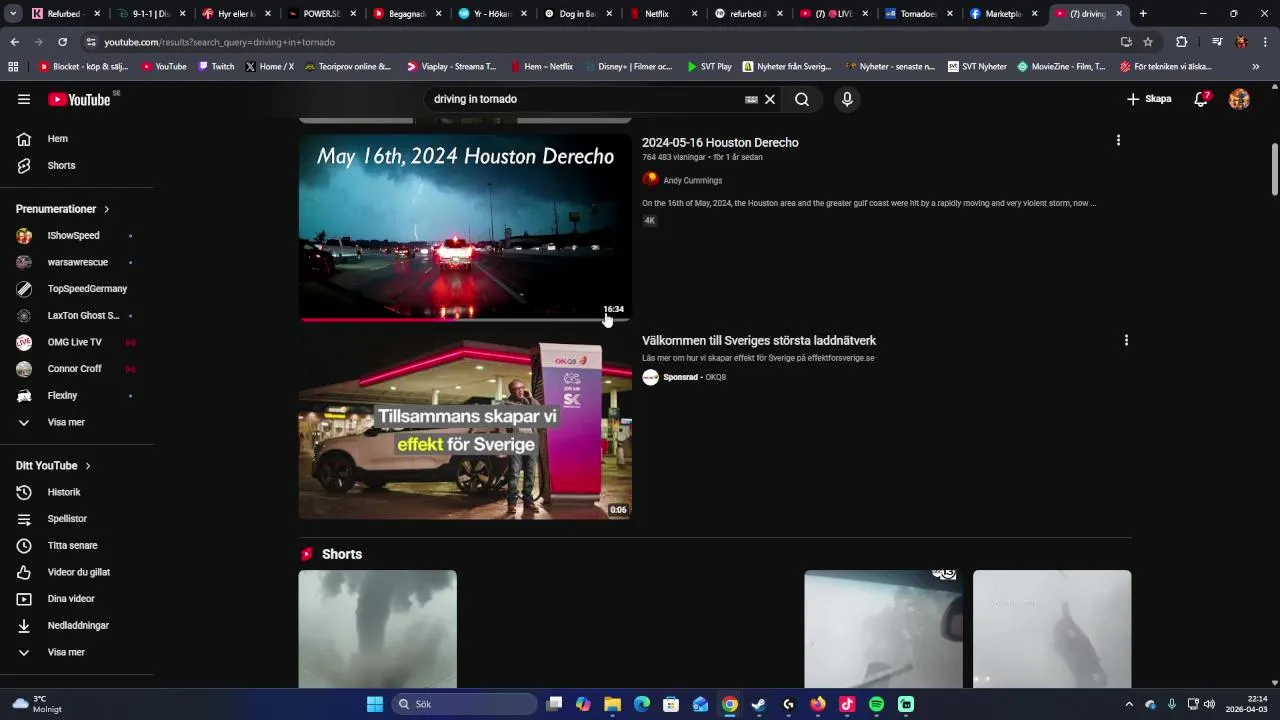1280x720 pixels.
Task: Open Nedladdningar in the sidebar
Action: tap(77, 625)
